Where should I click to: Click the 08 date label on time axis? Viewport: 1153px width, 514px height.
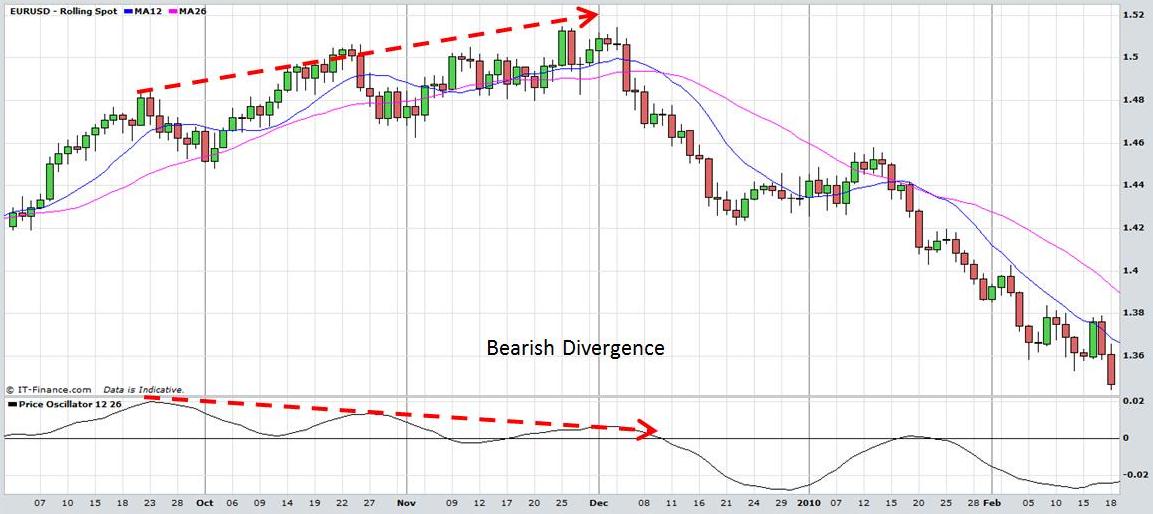coord(643,504)
